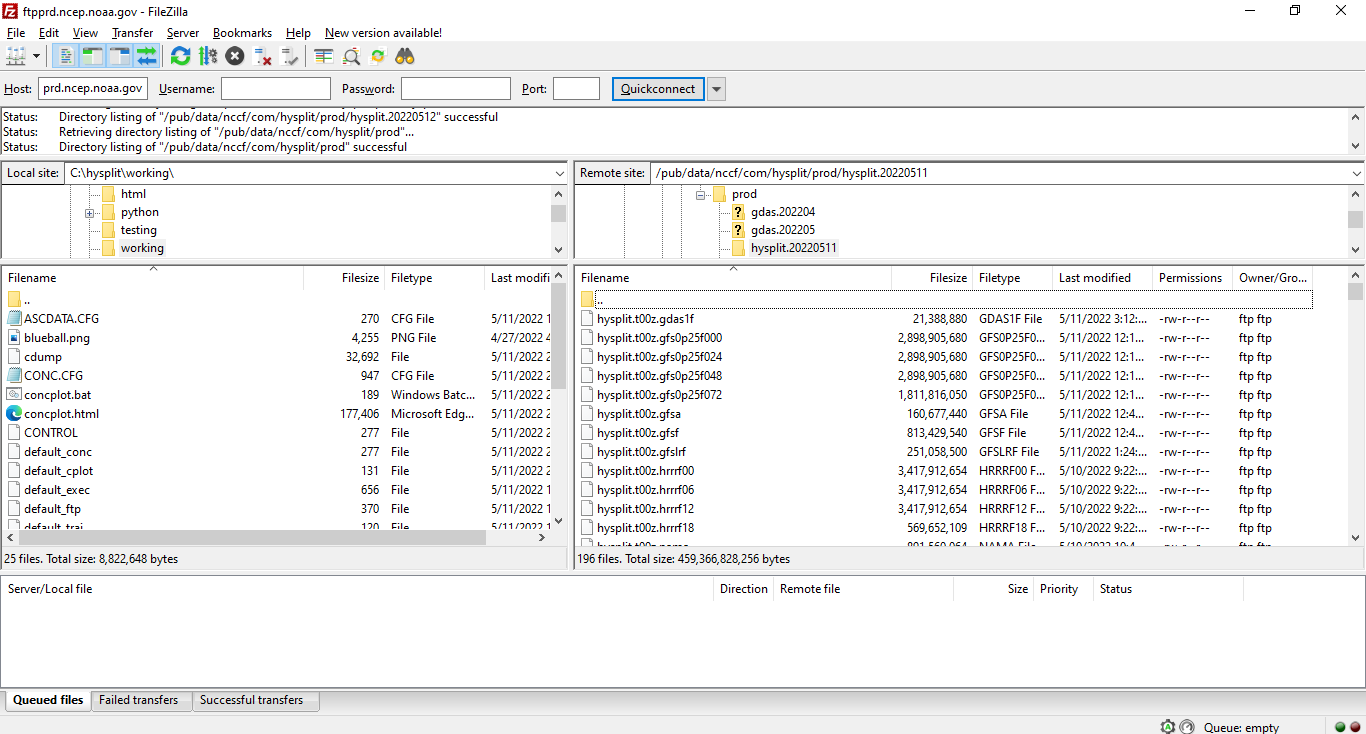The height and width of the screenshot is (734, 1366).
Task: Open the Help menu
Action: click(298, 33)
